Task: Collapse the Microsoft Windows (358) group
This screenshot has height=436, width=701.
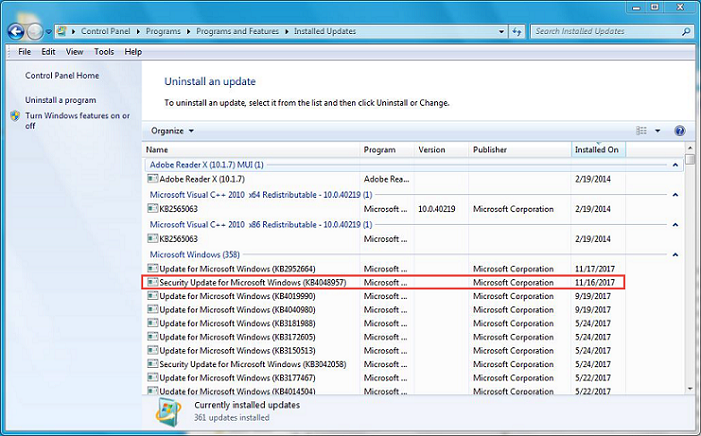Action: pyautogui.click(x=676, y=255)
